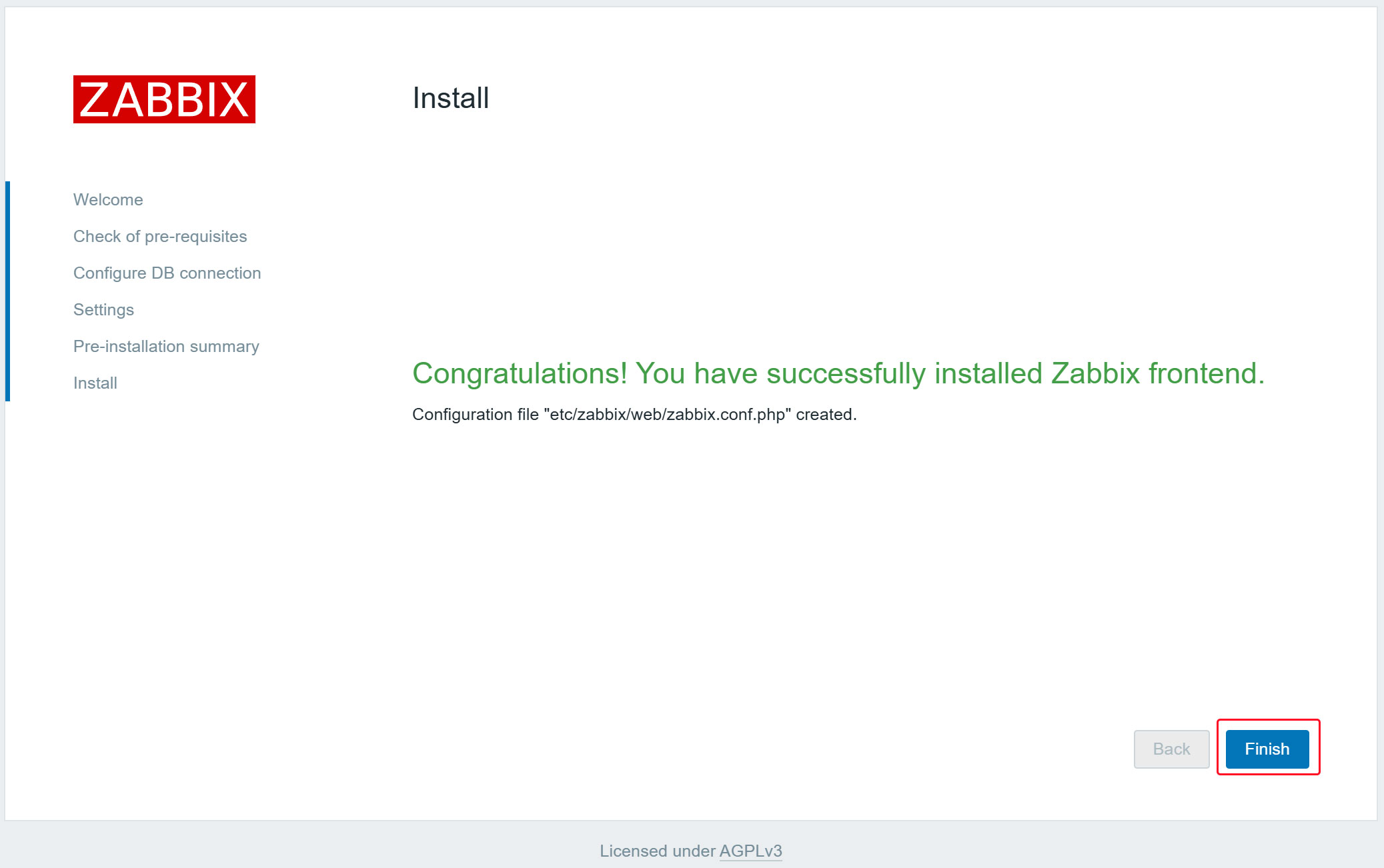Viewport: 1384px width, 868px height.
Task: Select the Configure DB connection step
Action: 167,273
